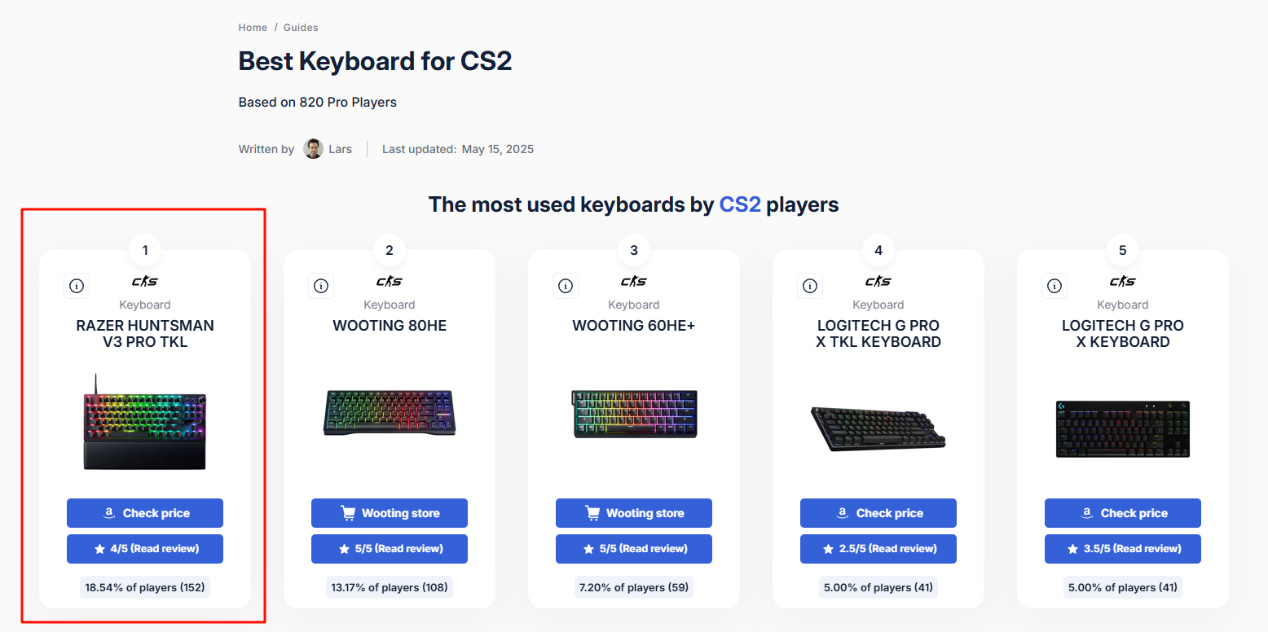This screenshot has width=1268, height=632.
Task: Click CS2 game logo on Wooting 60HE+ card
Action: 634,281
